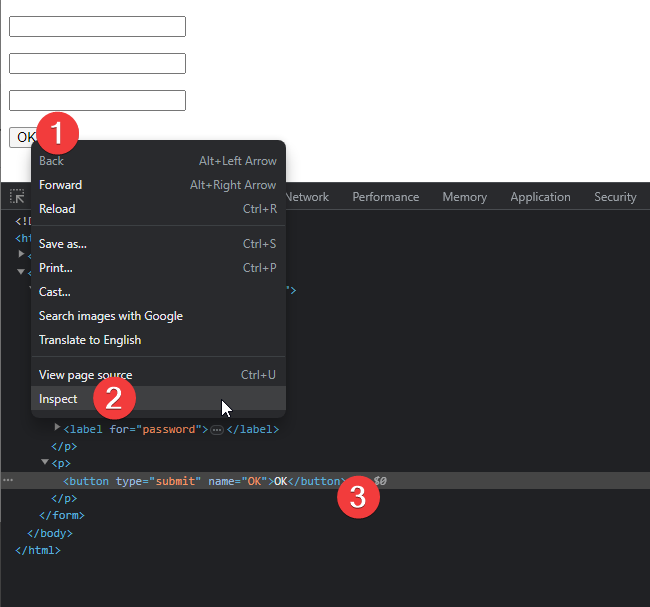Collapse the p element above button
The width and height of the screenshot is (650, 607).
pyautogui.click(x=45, y=462)
